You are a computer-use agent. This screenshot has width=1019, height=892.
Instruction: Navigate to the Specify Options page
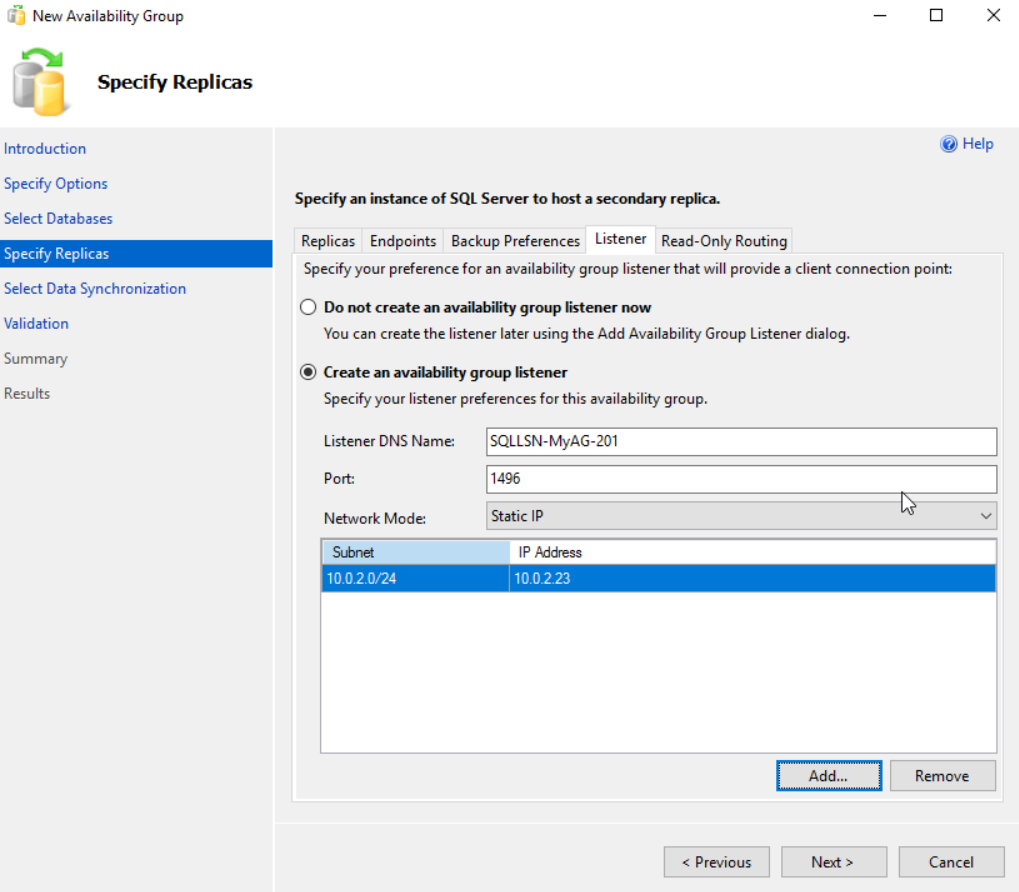click(x=56, y=184)
